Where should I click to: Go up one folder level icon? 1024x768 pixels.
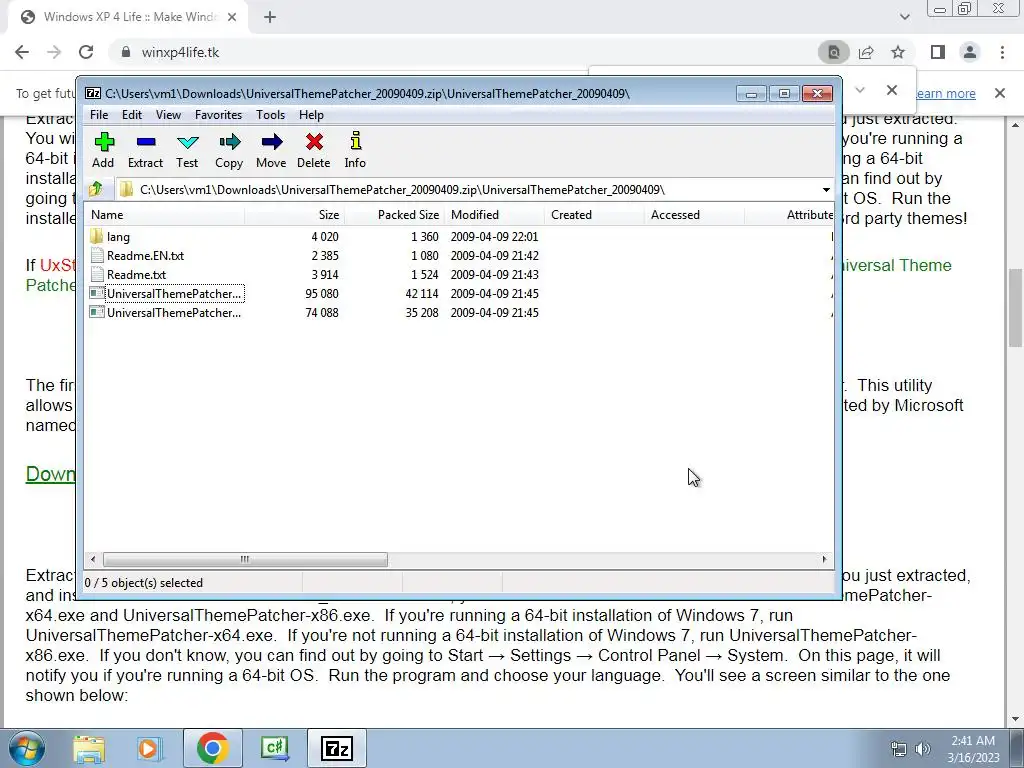tap(96, 189)
